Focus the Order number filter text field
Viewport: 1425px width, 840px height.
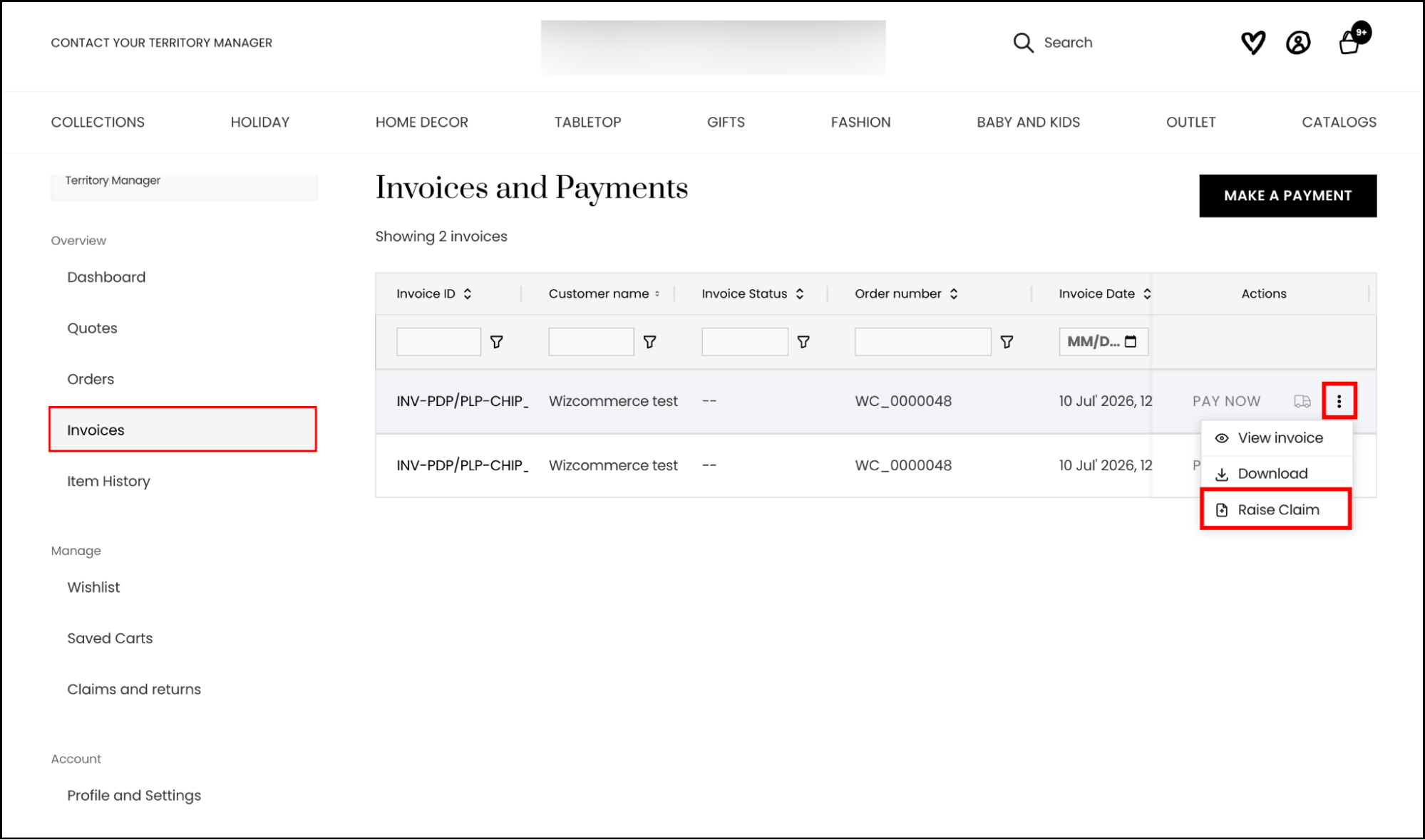pyautogui.click(x=922, y=342)
